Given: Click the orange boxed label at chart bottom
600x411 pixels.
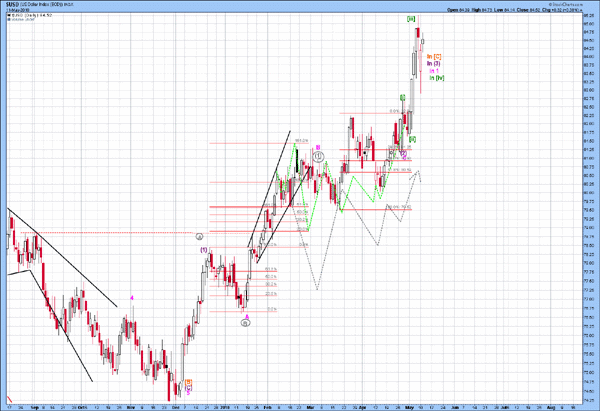Looking at the screenshot, I should coord(189,383).
